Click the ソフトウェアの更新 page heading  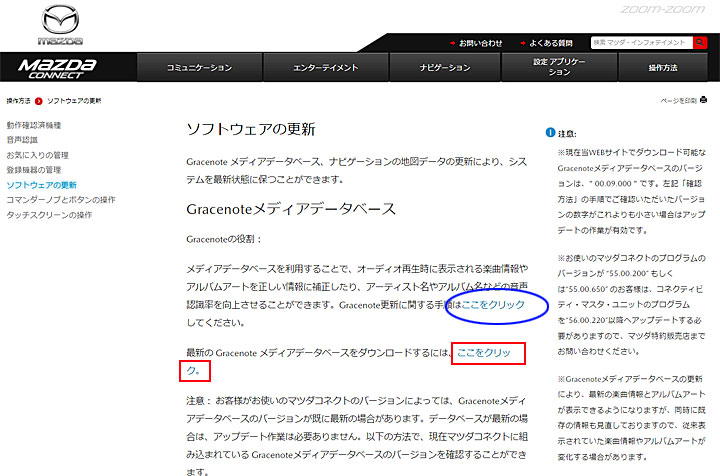tap(251, 129)
